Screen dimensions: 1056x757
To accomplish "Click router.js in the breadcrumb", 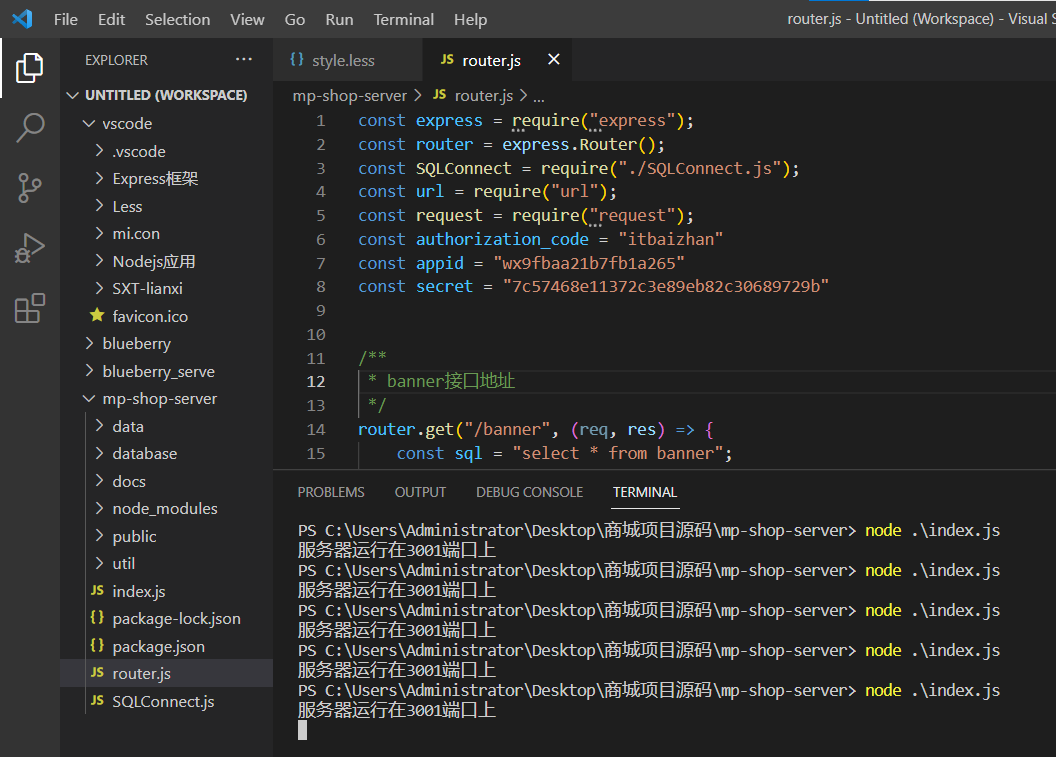I will click(484, 96).
